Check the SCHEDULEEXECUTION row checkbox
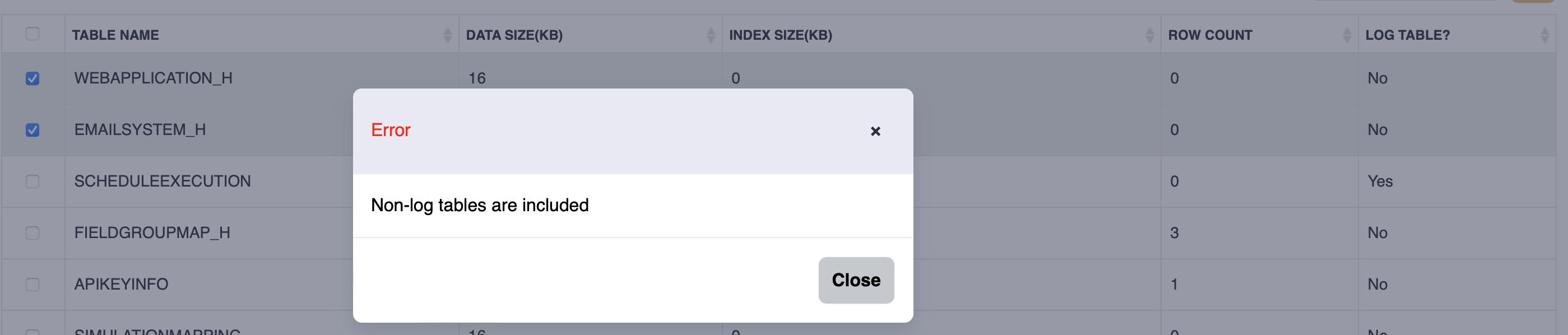 (33, 182)
